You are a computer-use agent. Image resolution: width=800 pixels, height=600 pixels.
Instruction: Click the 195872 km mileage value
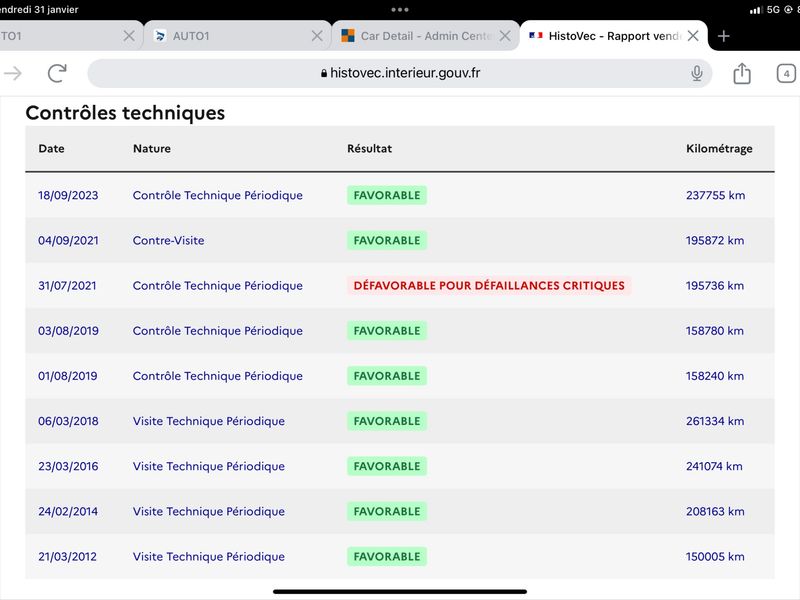(715, 240)
